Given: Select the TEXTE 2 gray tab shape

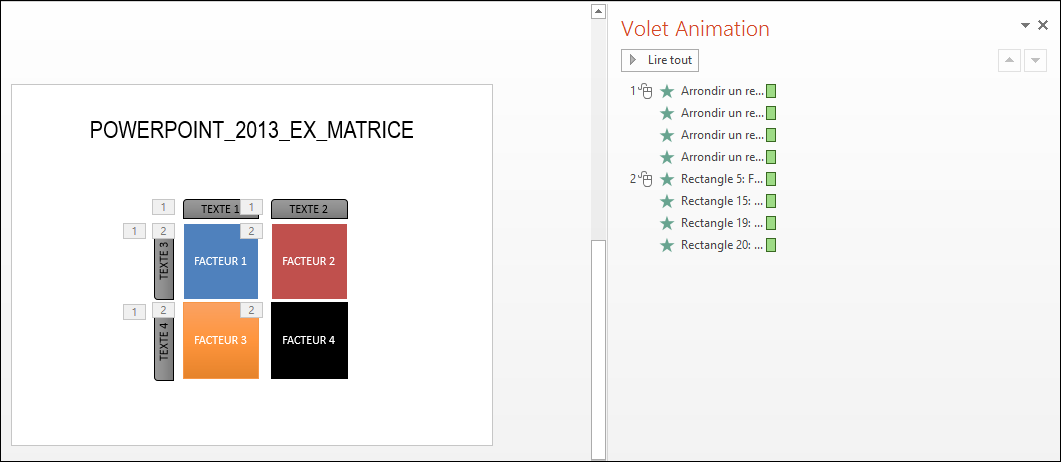Looking at the screenshot, I should [x=309, y=209].
